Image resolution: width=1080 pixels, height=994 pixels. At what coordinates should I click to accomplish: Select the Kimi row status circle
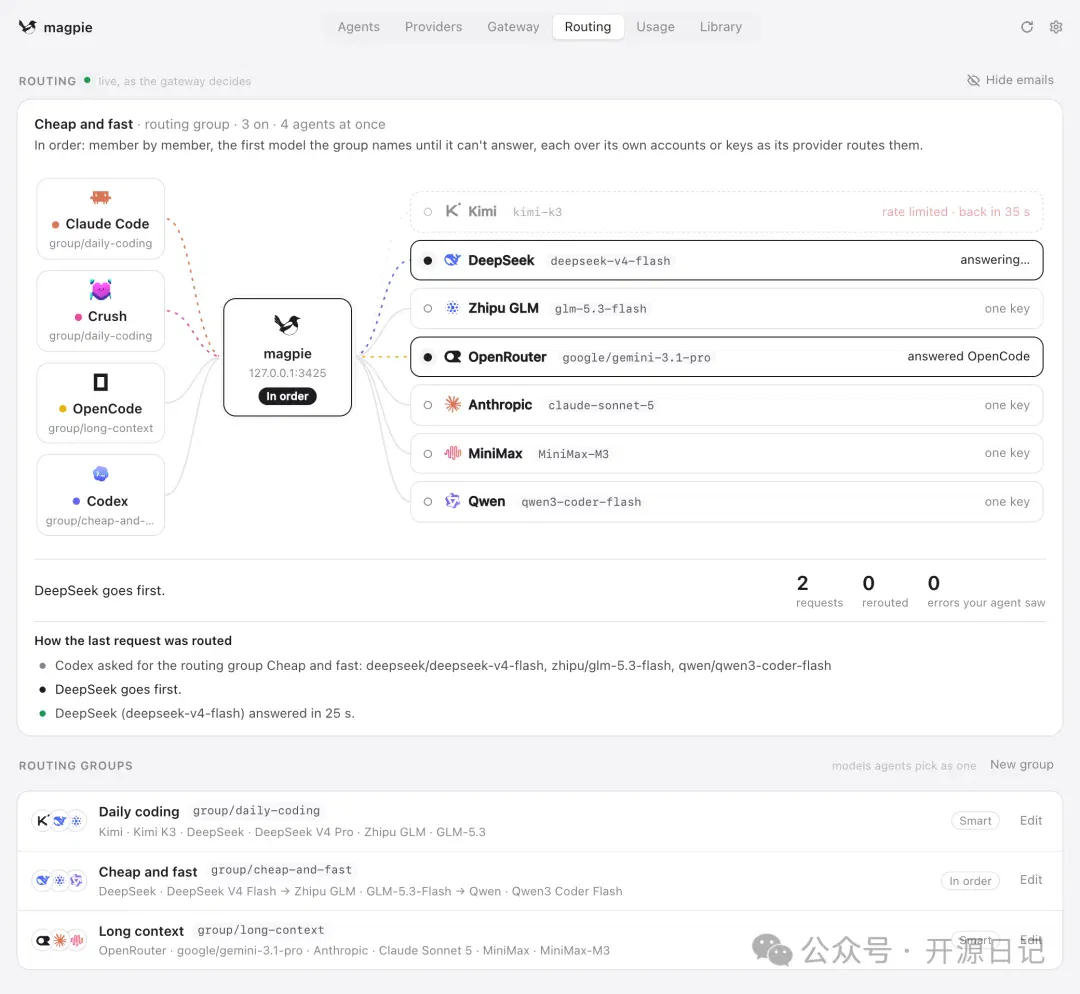tap(428, 211)
